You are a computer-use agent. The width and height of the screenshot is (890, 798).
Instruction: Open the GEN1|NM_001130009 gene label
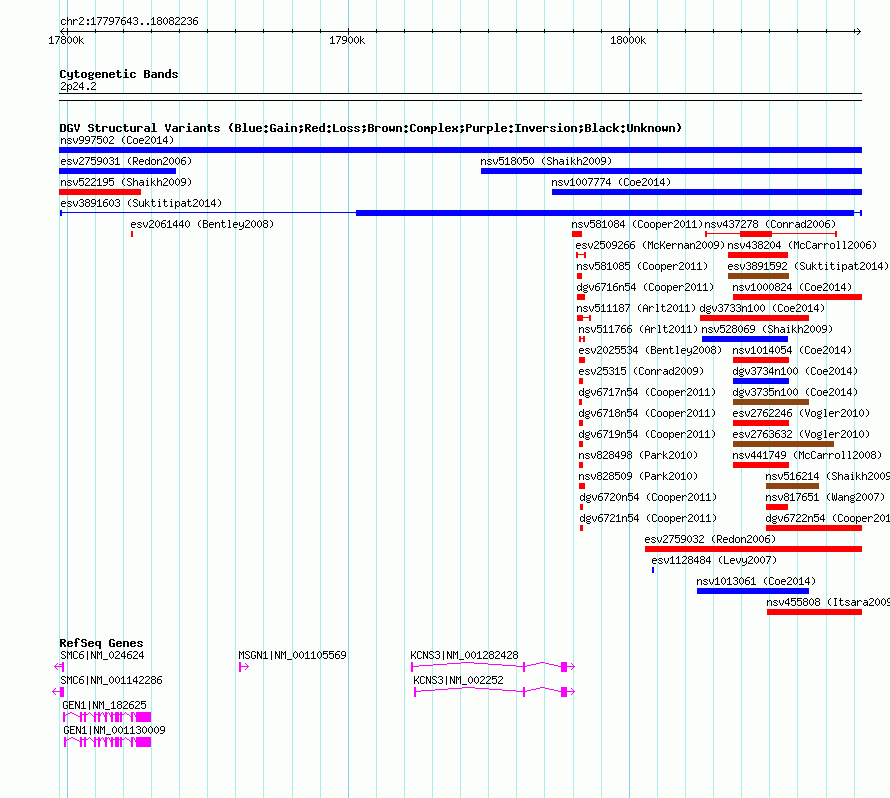[x=114, y=730]
